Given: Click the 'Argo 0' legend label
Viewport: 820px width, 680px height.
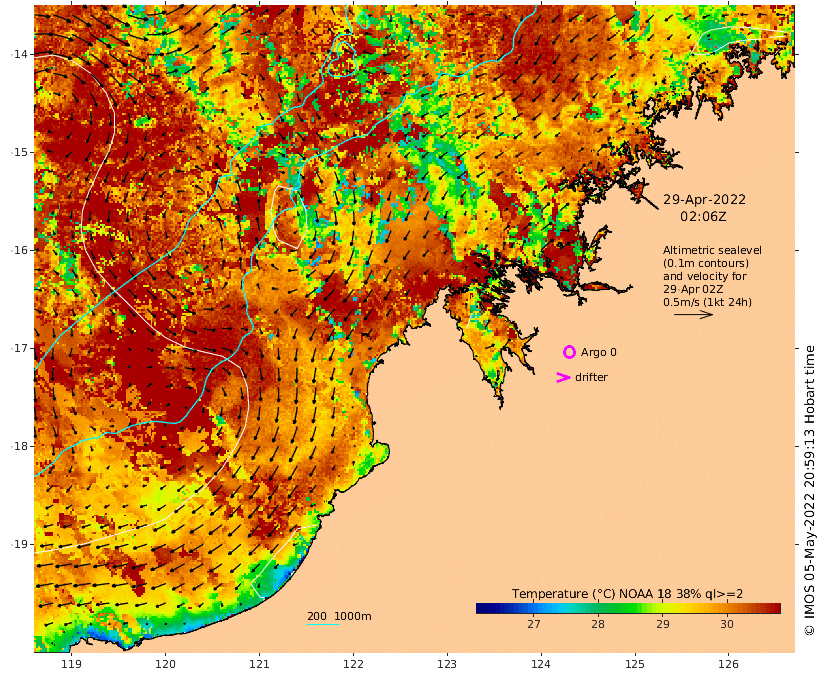Looking at the screenshot, I should [599, 353].
